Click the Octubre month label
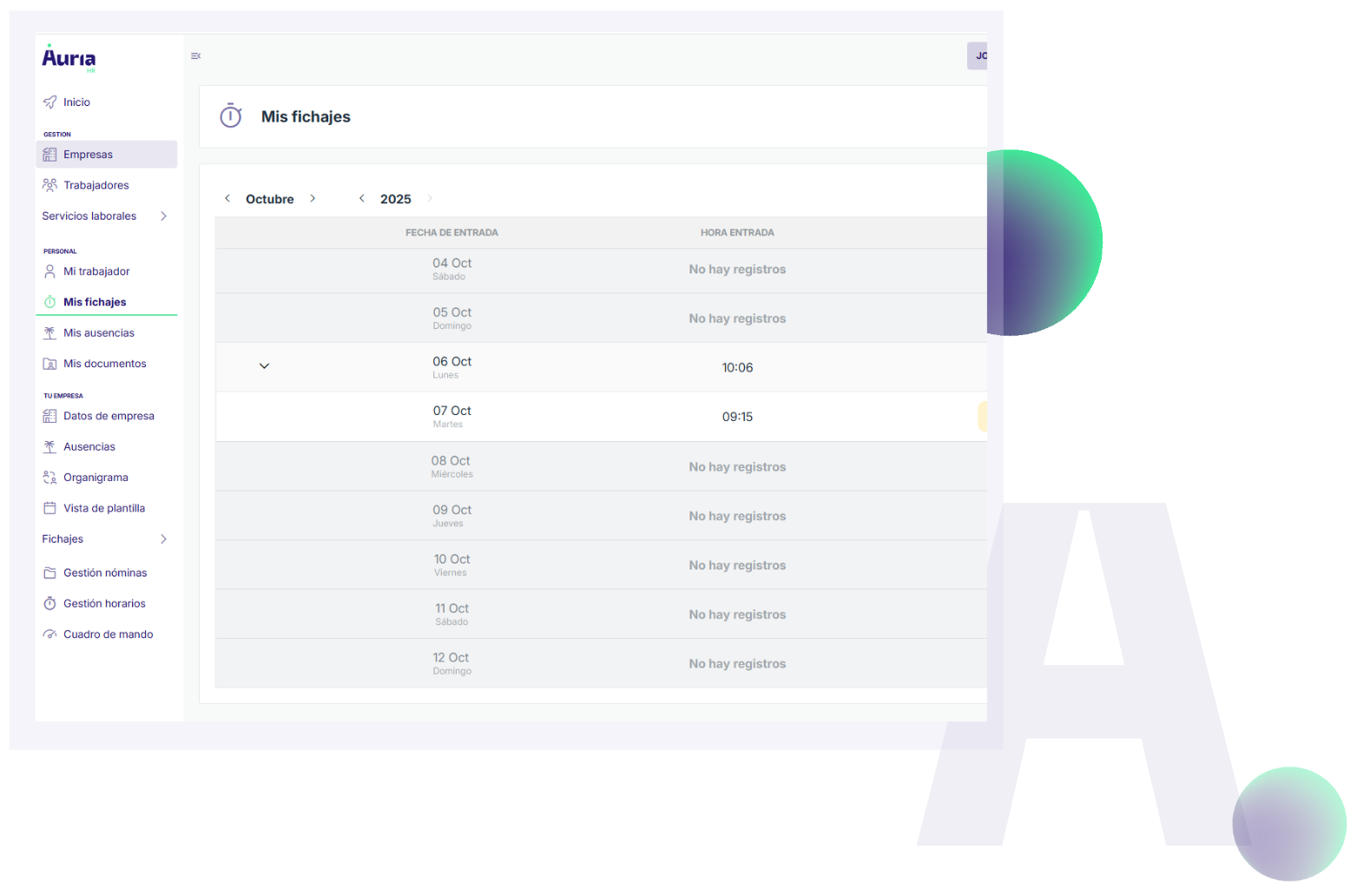 270,199
